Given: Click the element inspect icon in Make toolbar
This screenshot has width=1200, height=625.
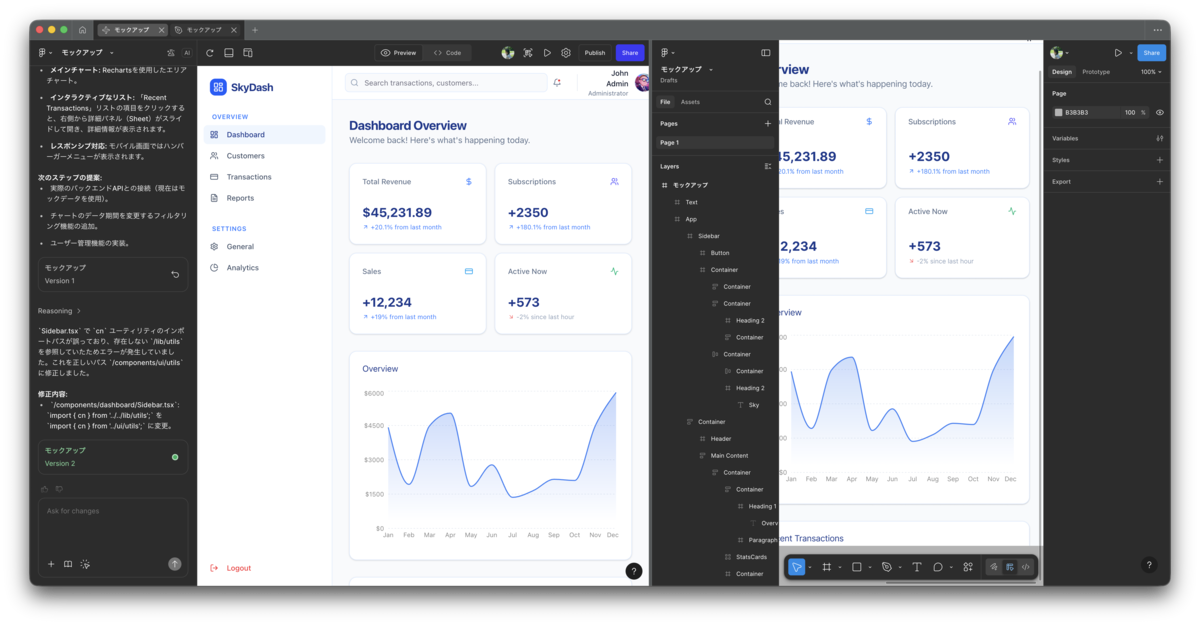Looking at the screenshot, I should 528,53.
